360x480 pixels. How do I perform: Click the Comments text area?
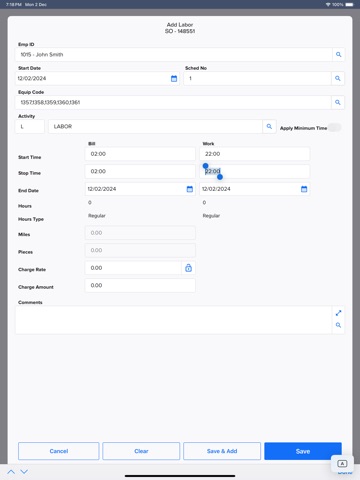(x=173, y=320)
